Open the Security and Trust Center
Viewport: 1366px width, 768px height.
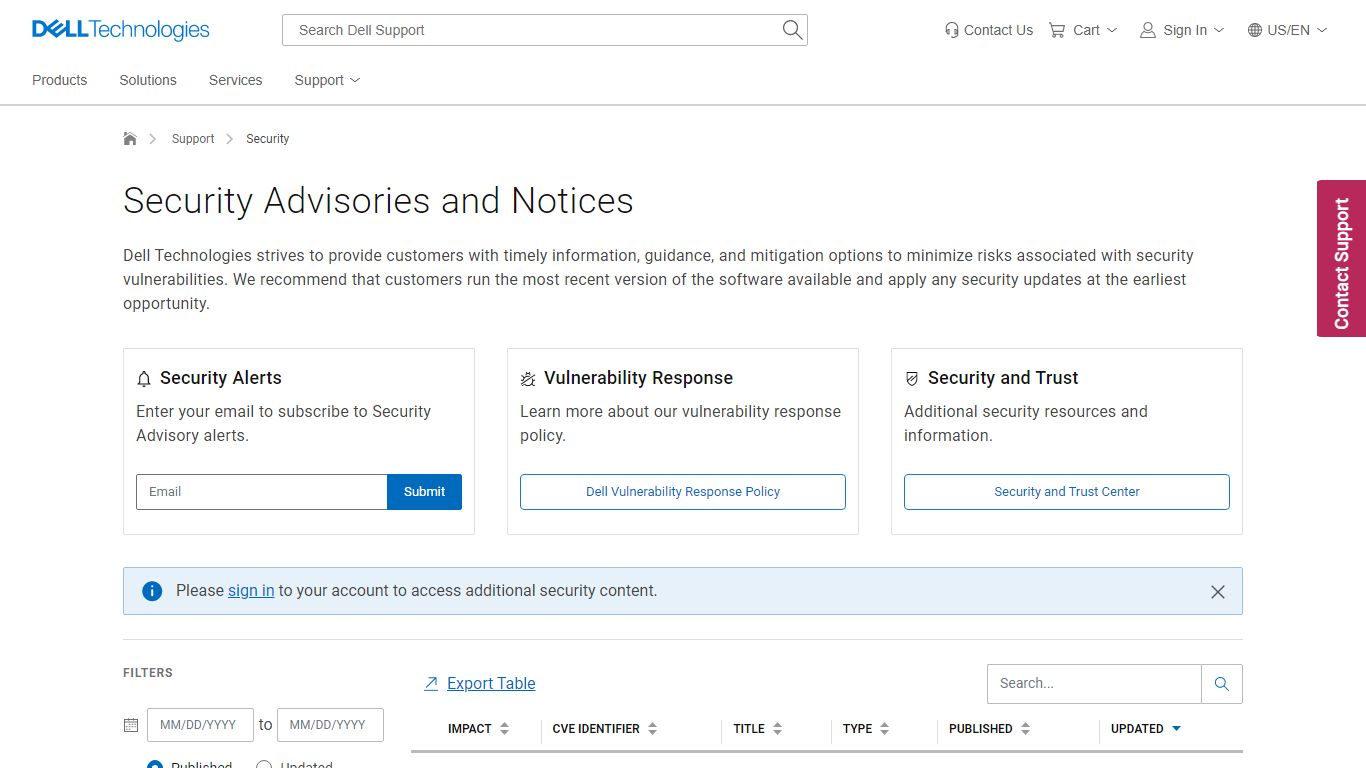(x=1067, y=492)
